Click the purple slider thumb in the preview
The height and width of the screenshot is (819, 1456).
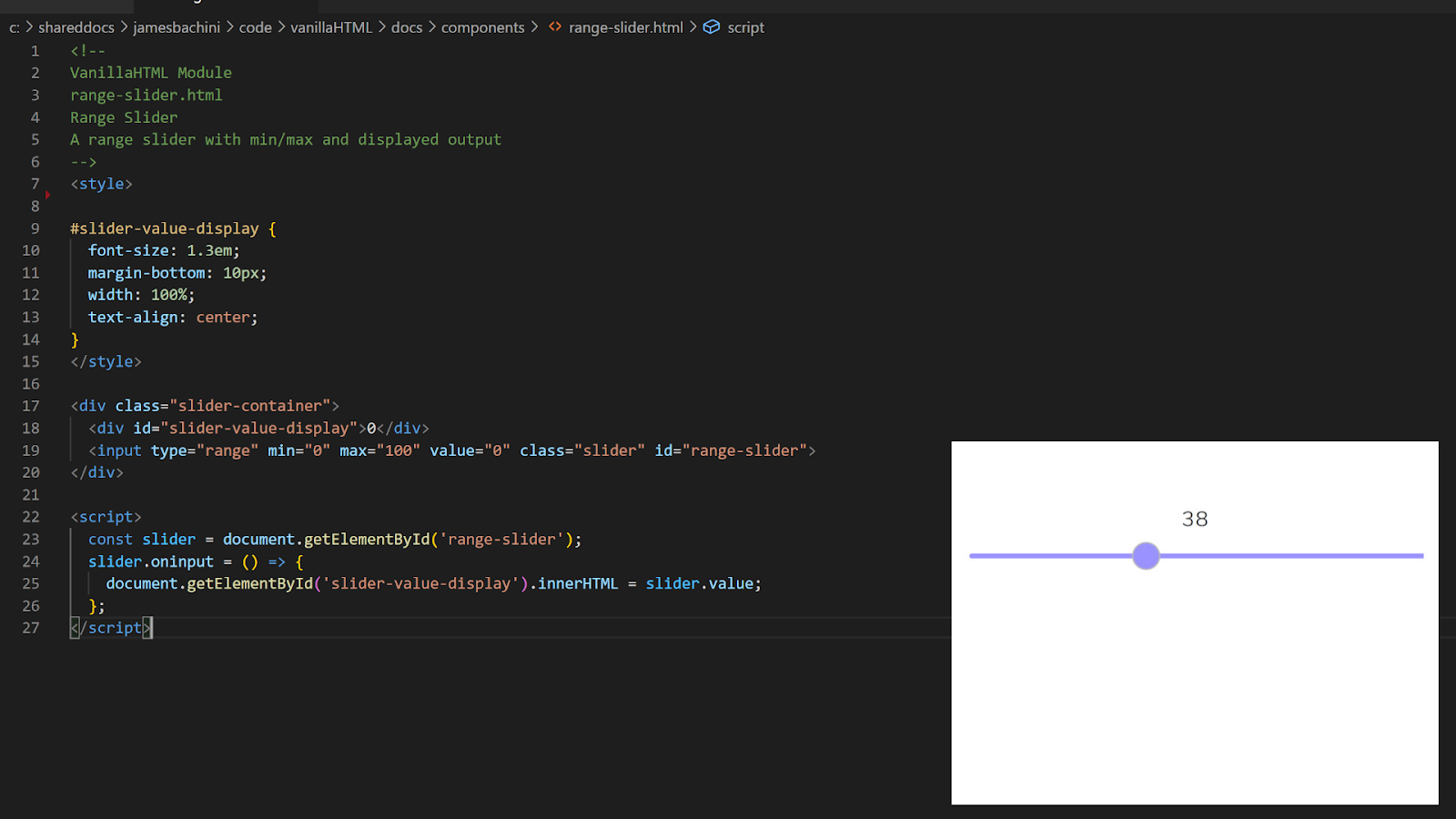[x=1146, y=556]
